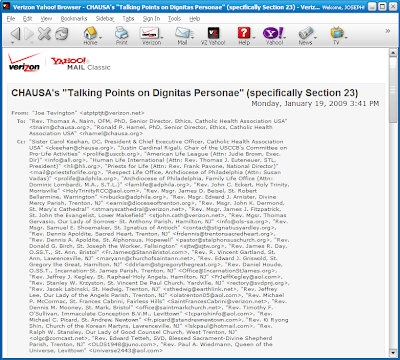Click Cc address prolife@usccb.org

(x=111, y=154)
